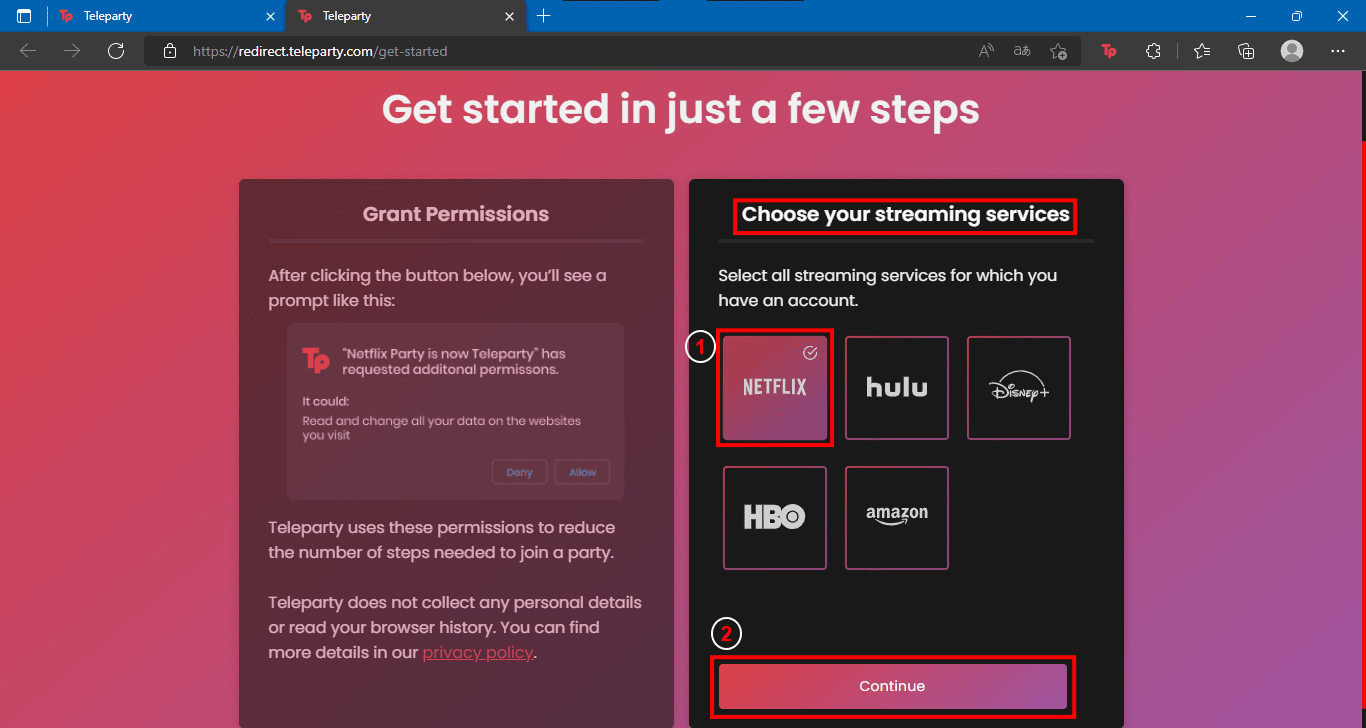
Task: Minimize the browser window
Action: click(1251, 16)
